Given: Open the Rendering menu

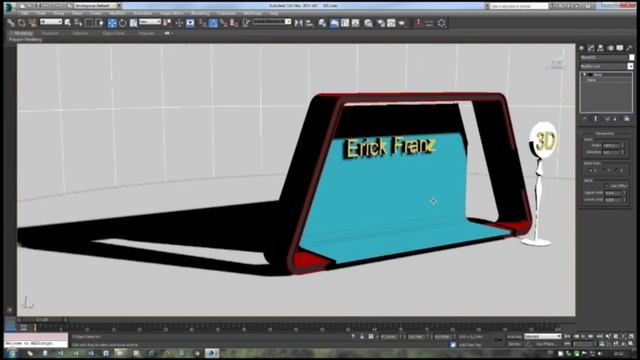Looking at the screenshot, I should click(x=200, y=13).
